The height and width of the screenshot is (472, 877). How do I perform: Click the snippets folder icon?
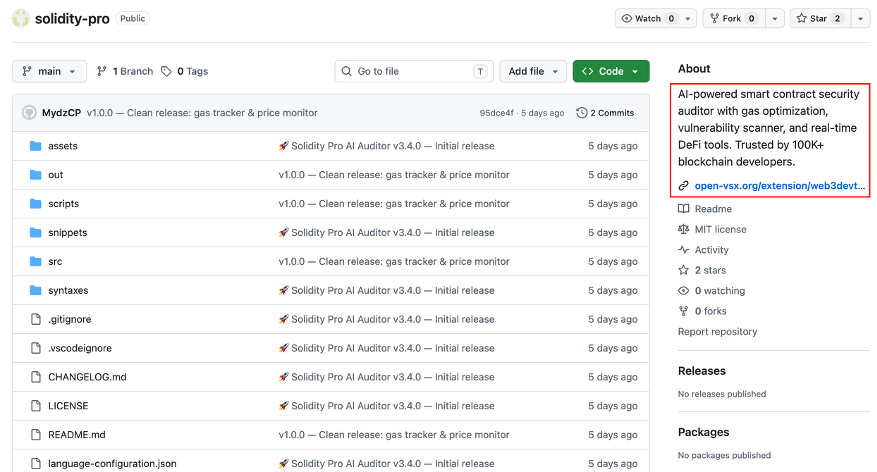(x=35, y=232)
